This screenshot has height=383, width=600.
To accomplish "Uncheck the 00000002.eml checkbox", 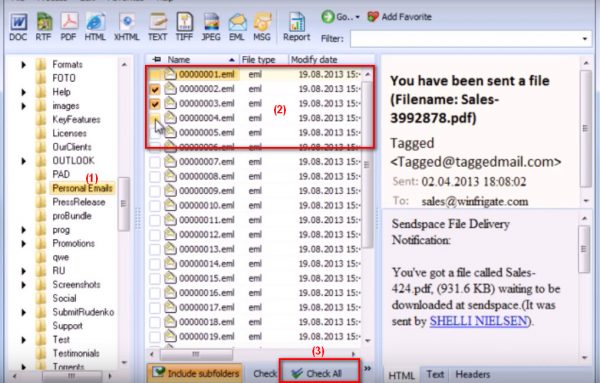I will 155,89.
